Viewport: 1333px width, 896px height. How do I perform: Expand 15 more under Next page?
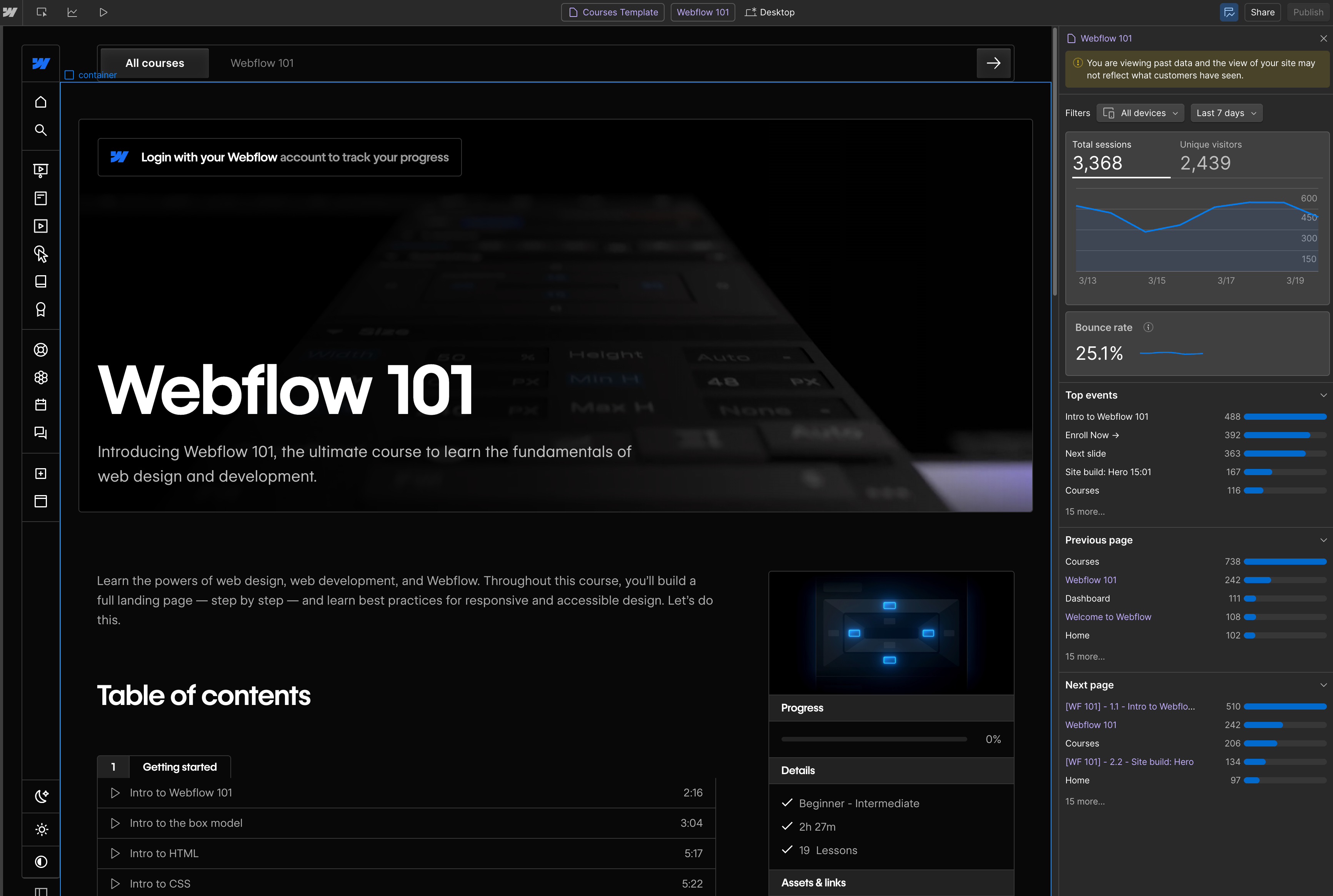pos(1084,801)
